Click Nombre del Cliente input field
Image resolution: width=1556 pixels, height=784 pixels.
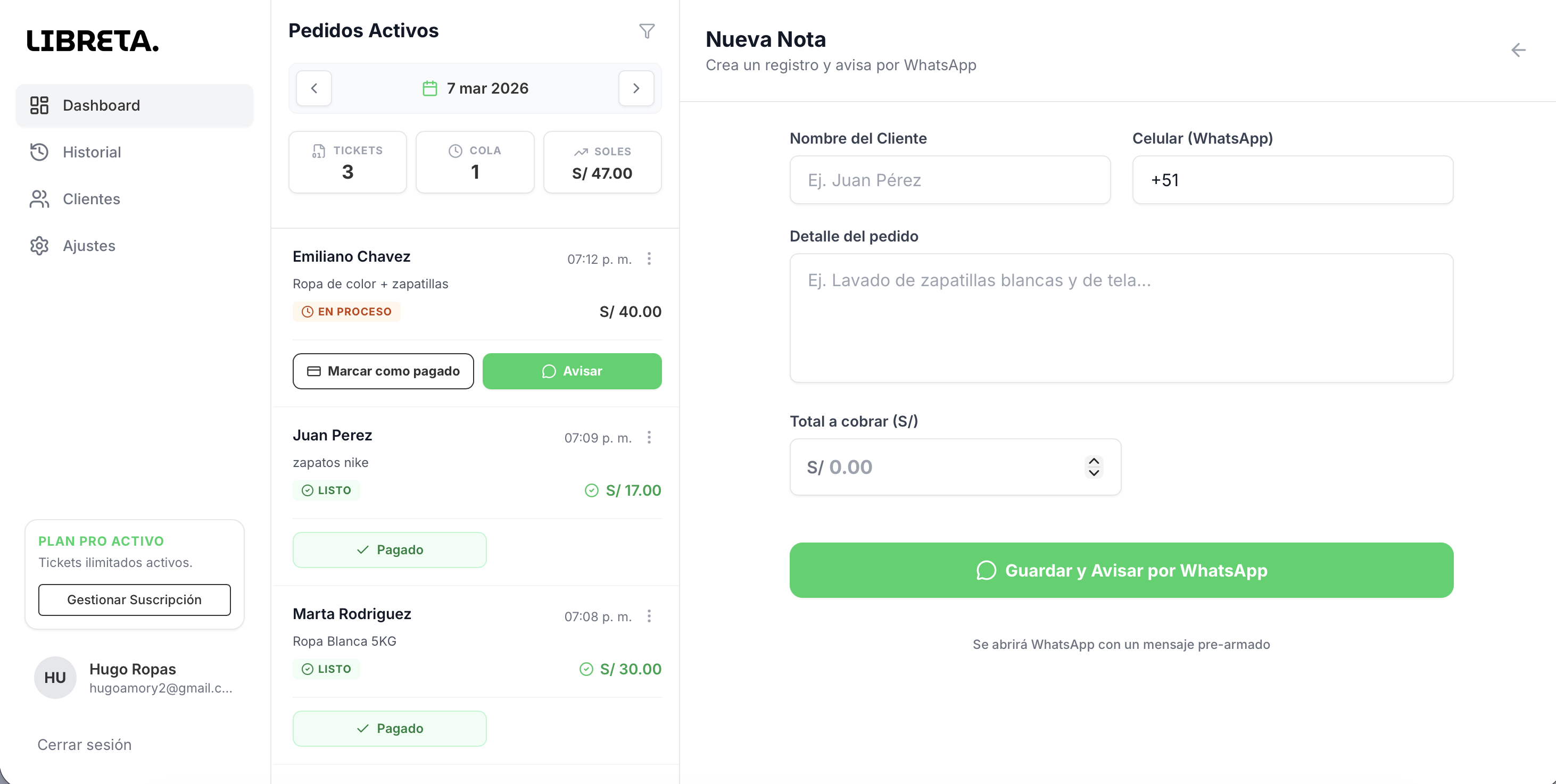click(949, 180)
